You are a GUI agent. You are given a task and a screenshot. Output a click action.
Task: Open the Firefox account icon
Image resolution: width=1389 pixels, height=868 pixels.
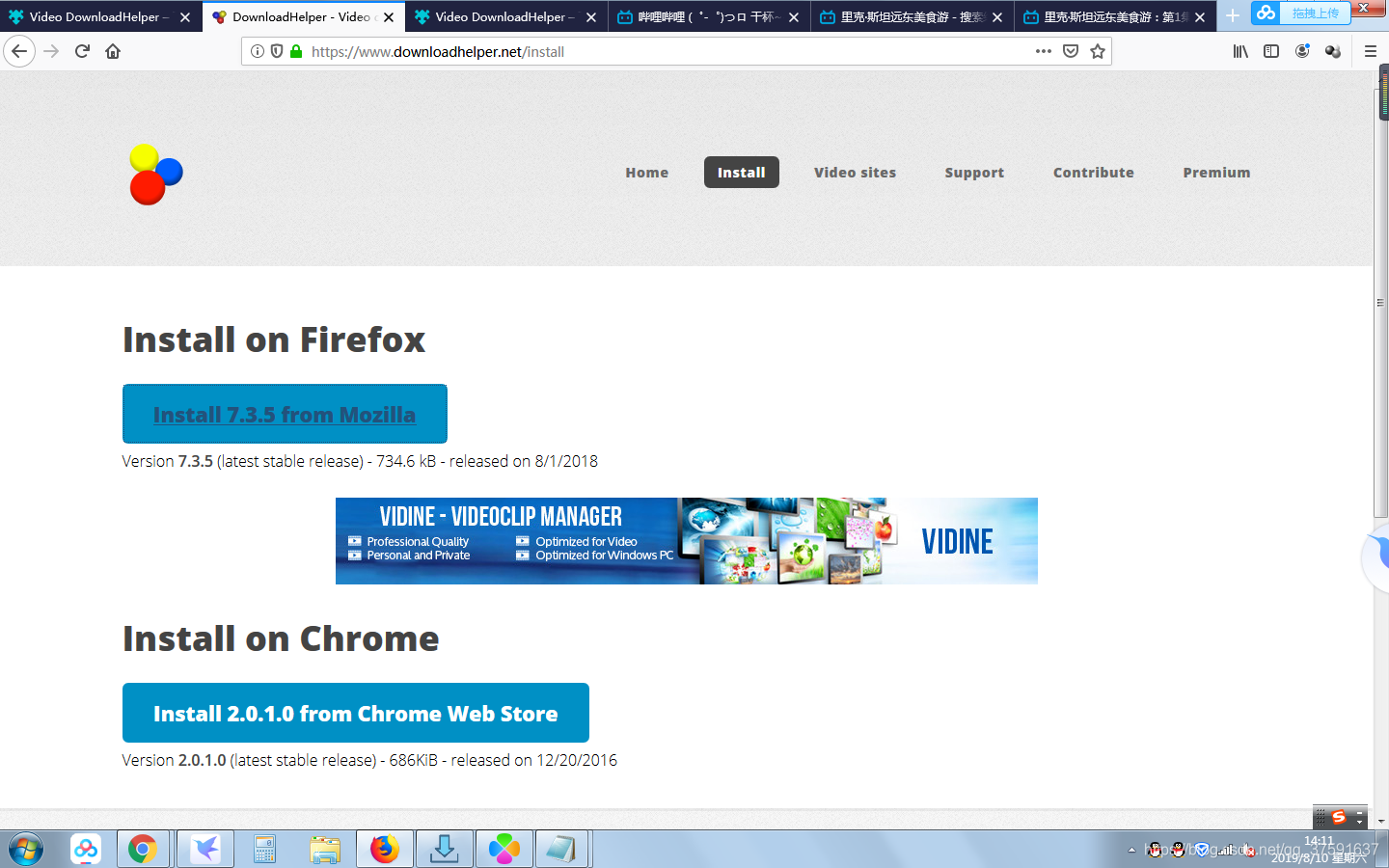[1302, 51]
